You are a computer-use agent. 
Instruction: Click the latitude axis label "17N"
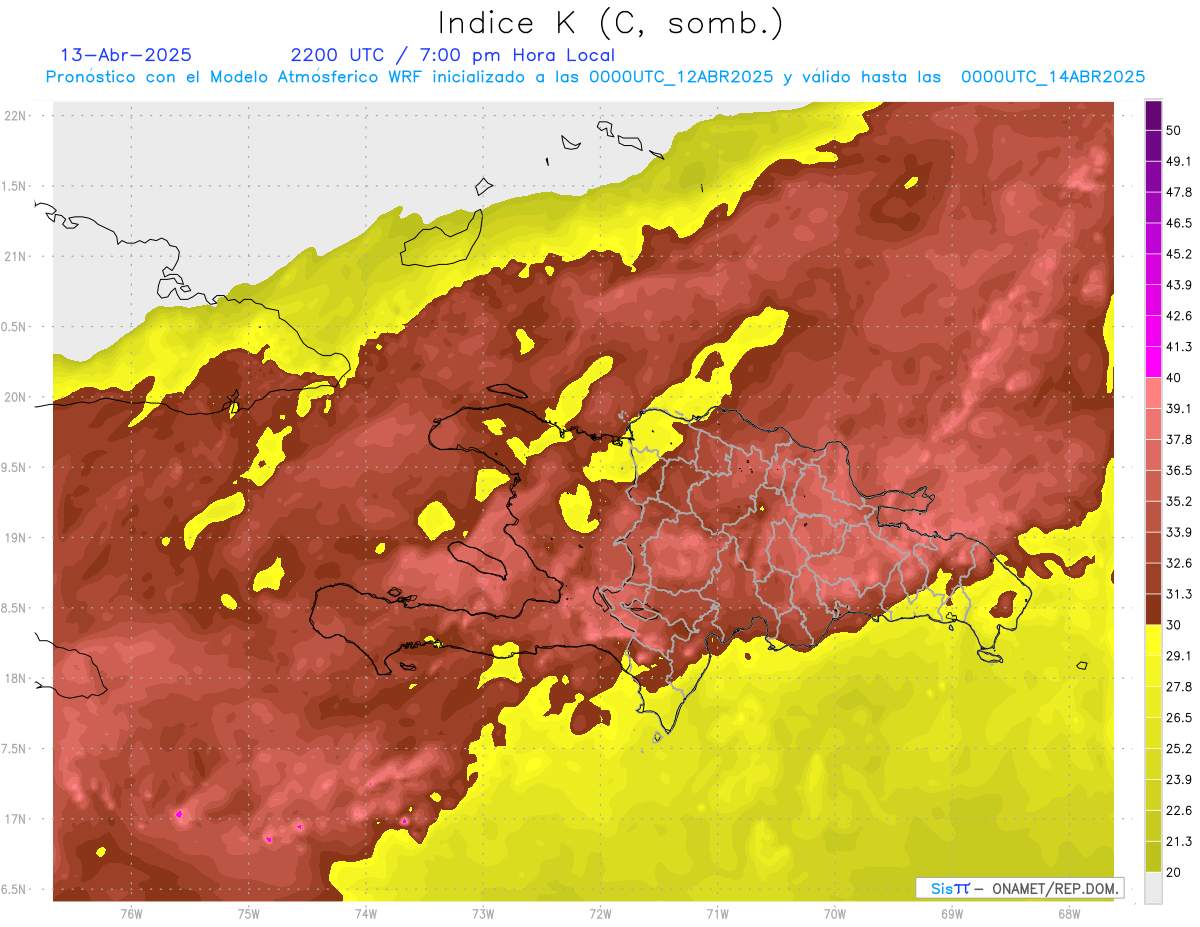[x=17, y=819]
